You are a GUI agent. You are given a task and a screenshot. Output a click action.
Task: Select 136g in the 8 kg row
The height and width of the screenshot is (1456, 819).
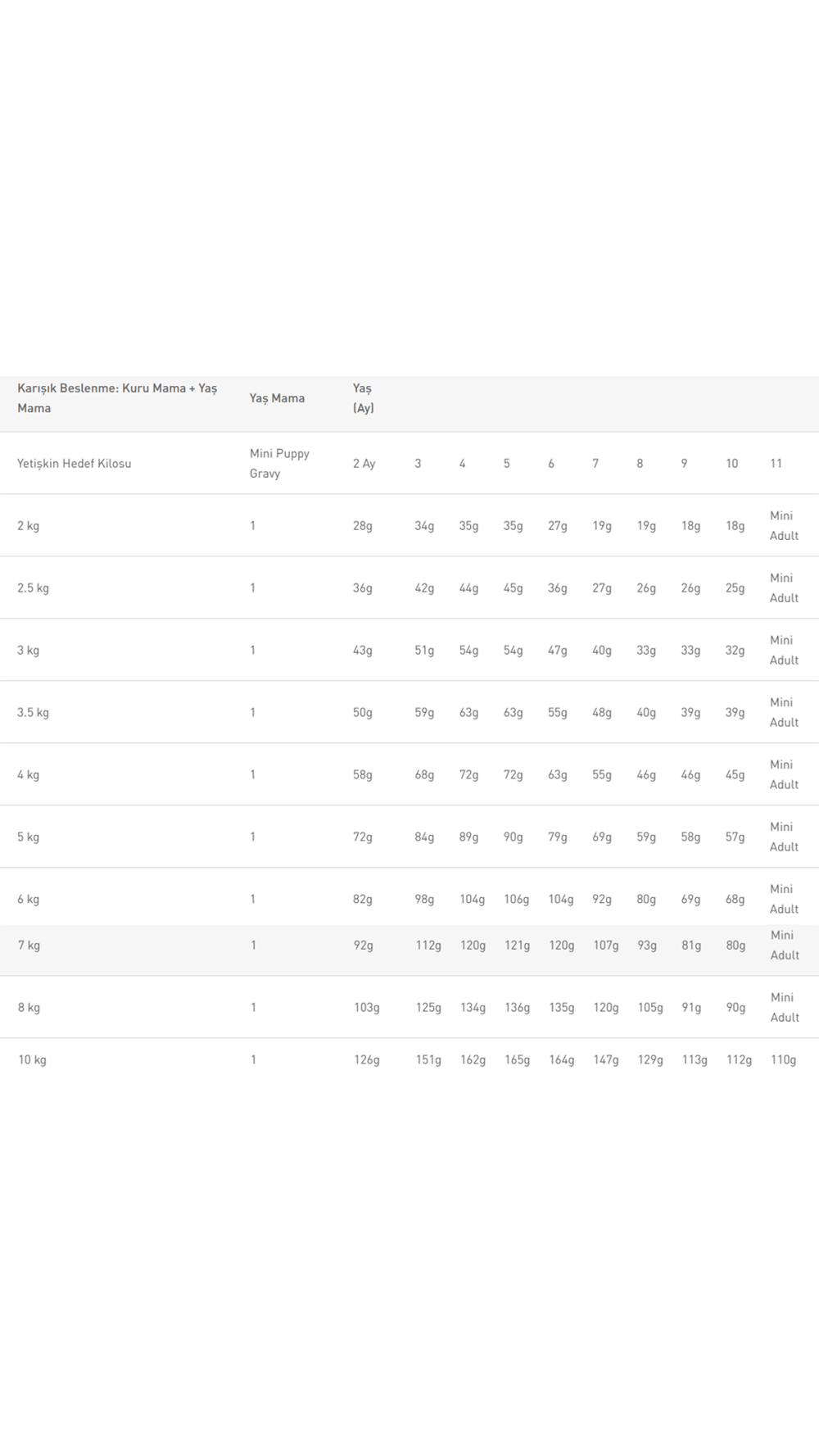click(517, 1008)
